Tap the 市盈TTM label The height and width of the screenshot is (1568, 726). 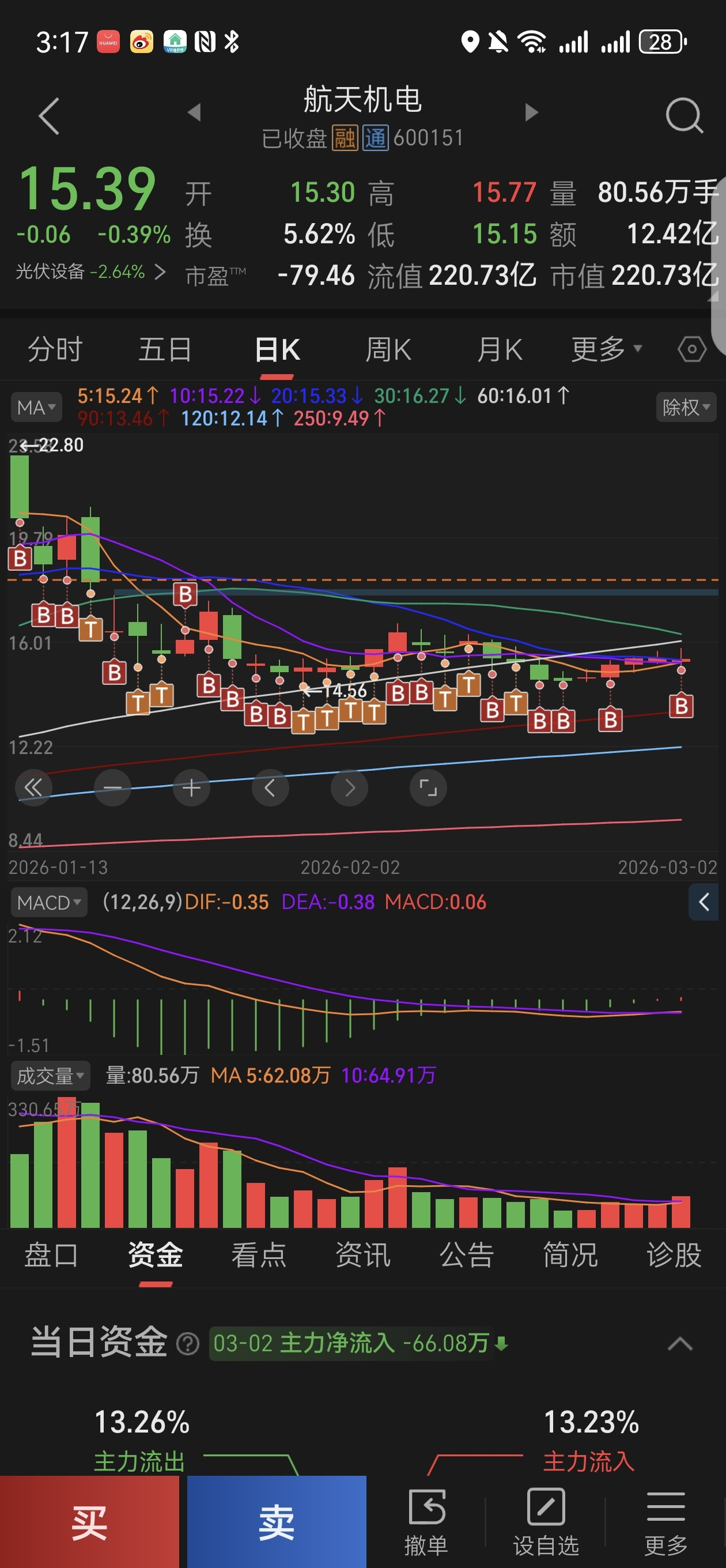pos(216,276)
